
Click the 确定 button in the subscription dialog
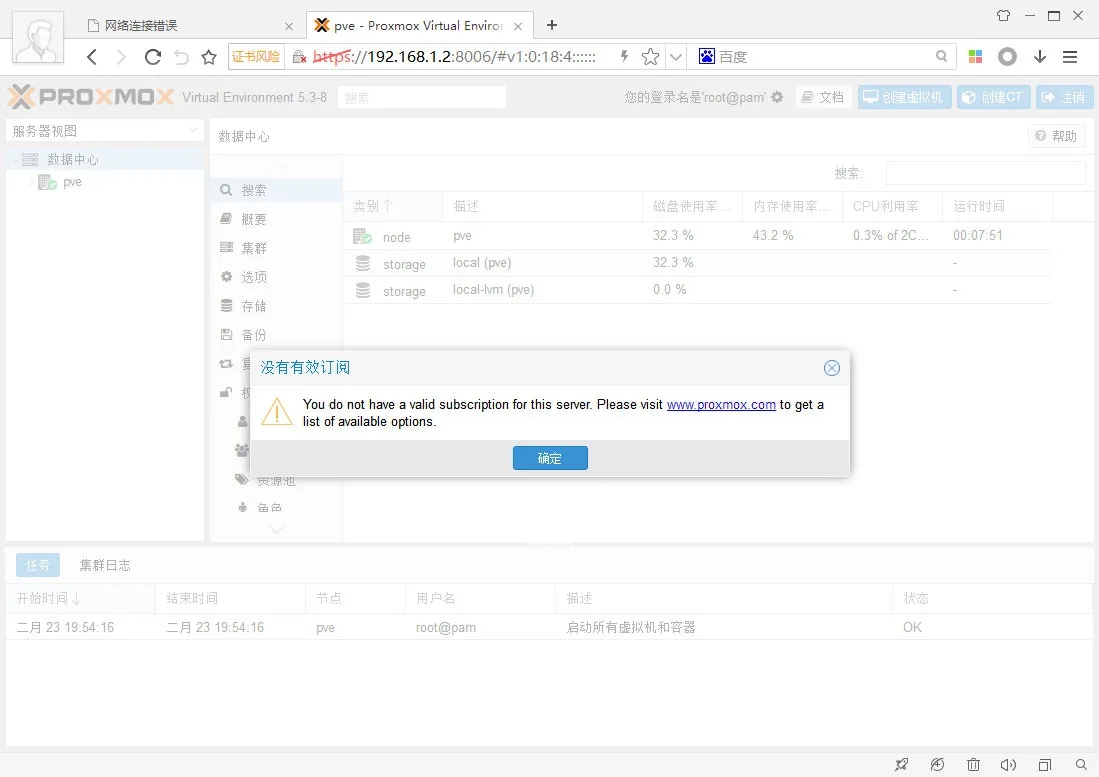pyautogui.click(x=550, y=458)
